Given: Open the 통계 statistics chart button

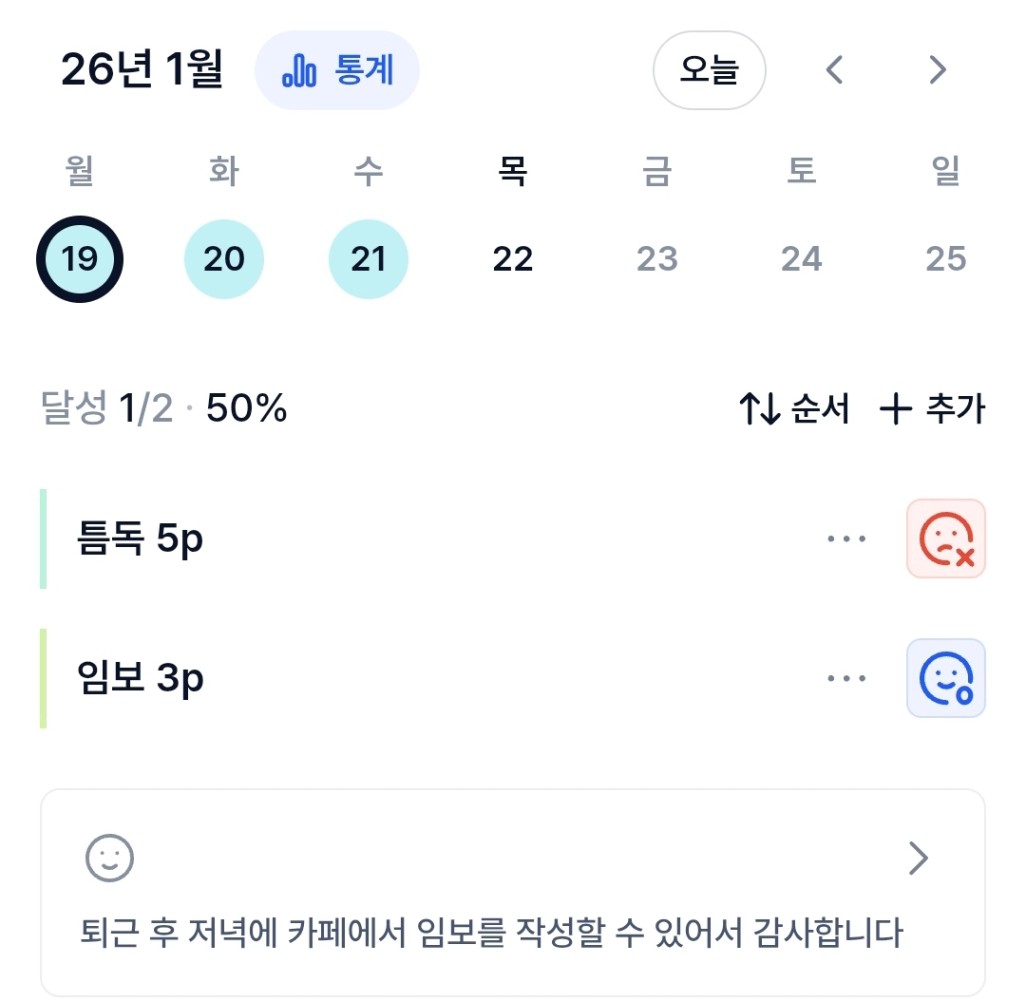Looking at the screenshot, I should (x=337, y=70).
